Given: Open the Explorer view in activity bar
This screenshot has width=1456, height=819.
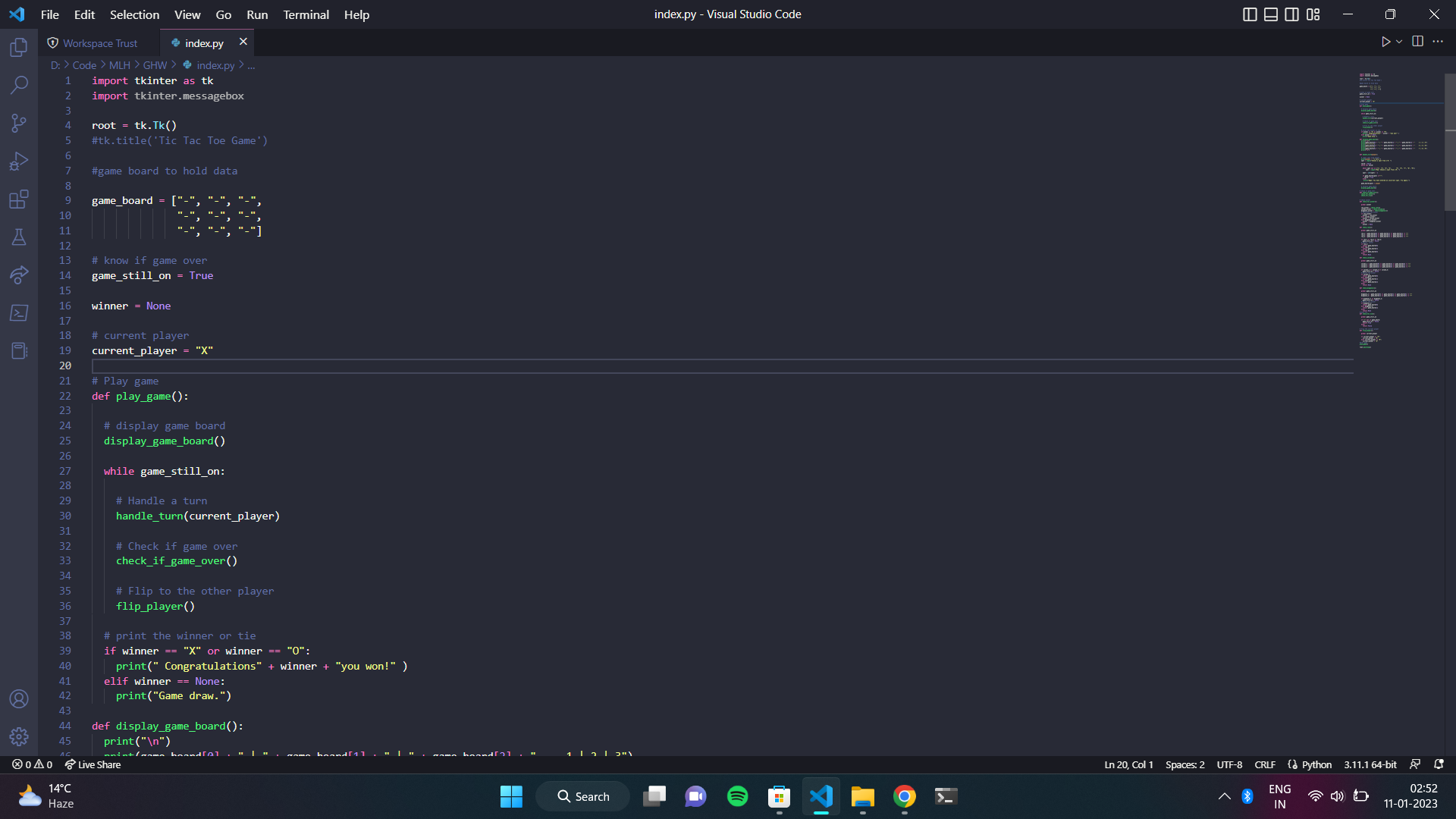Looking at the screenshot, I should point(19,48).
